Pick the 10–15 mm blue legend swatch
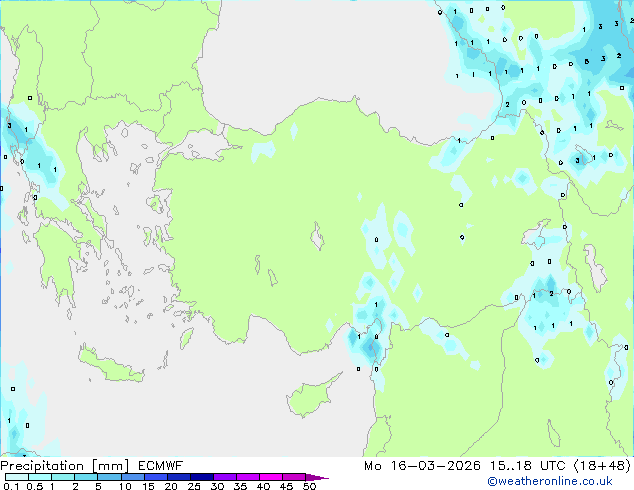The image size is (634, 490). tap(132, 477)
